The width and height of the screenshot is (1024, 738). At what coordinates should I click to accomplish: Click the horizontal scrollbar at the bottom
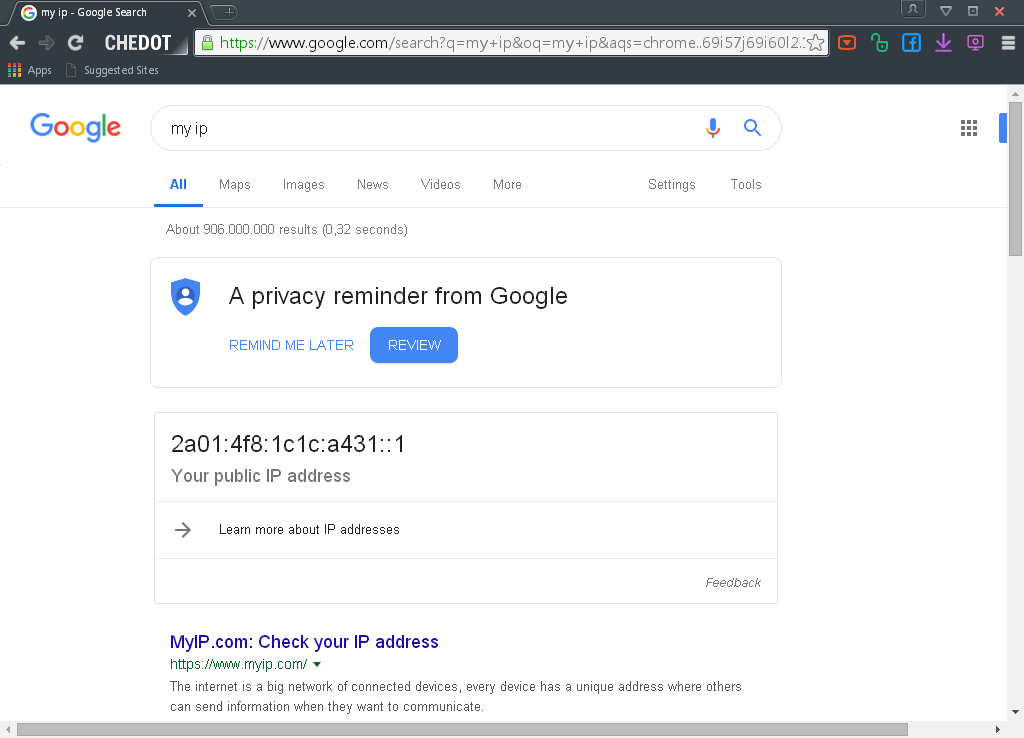pos(461,730)
